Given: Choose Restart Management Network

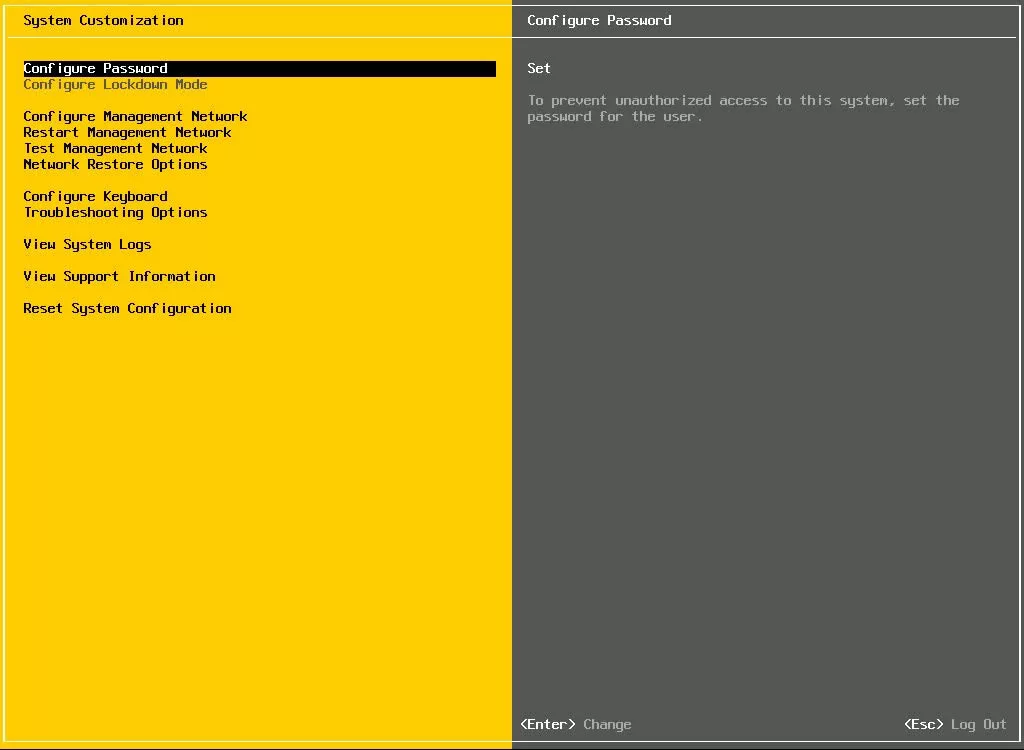Looking at the screenshot, I should [x=127, y=133].
